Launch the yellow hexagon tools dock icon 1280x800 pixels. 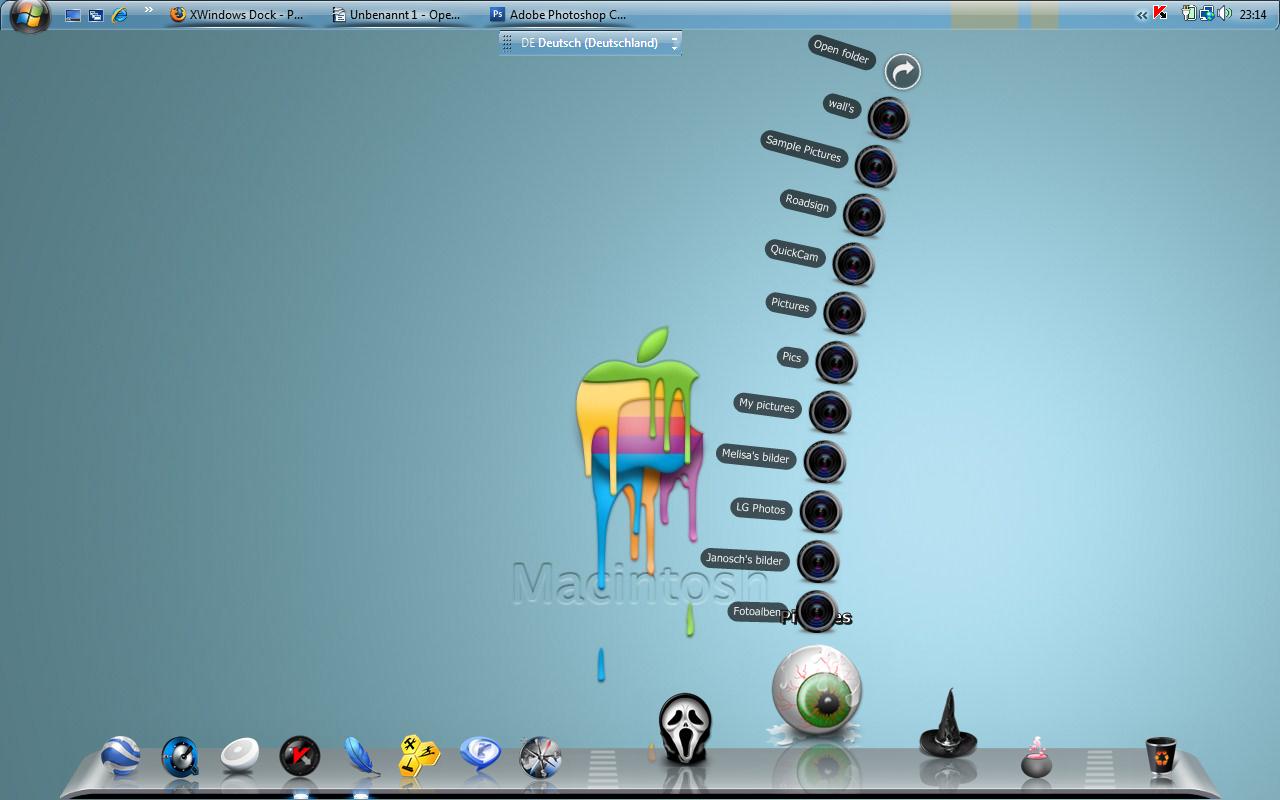(420, 756)
